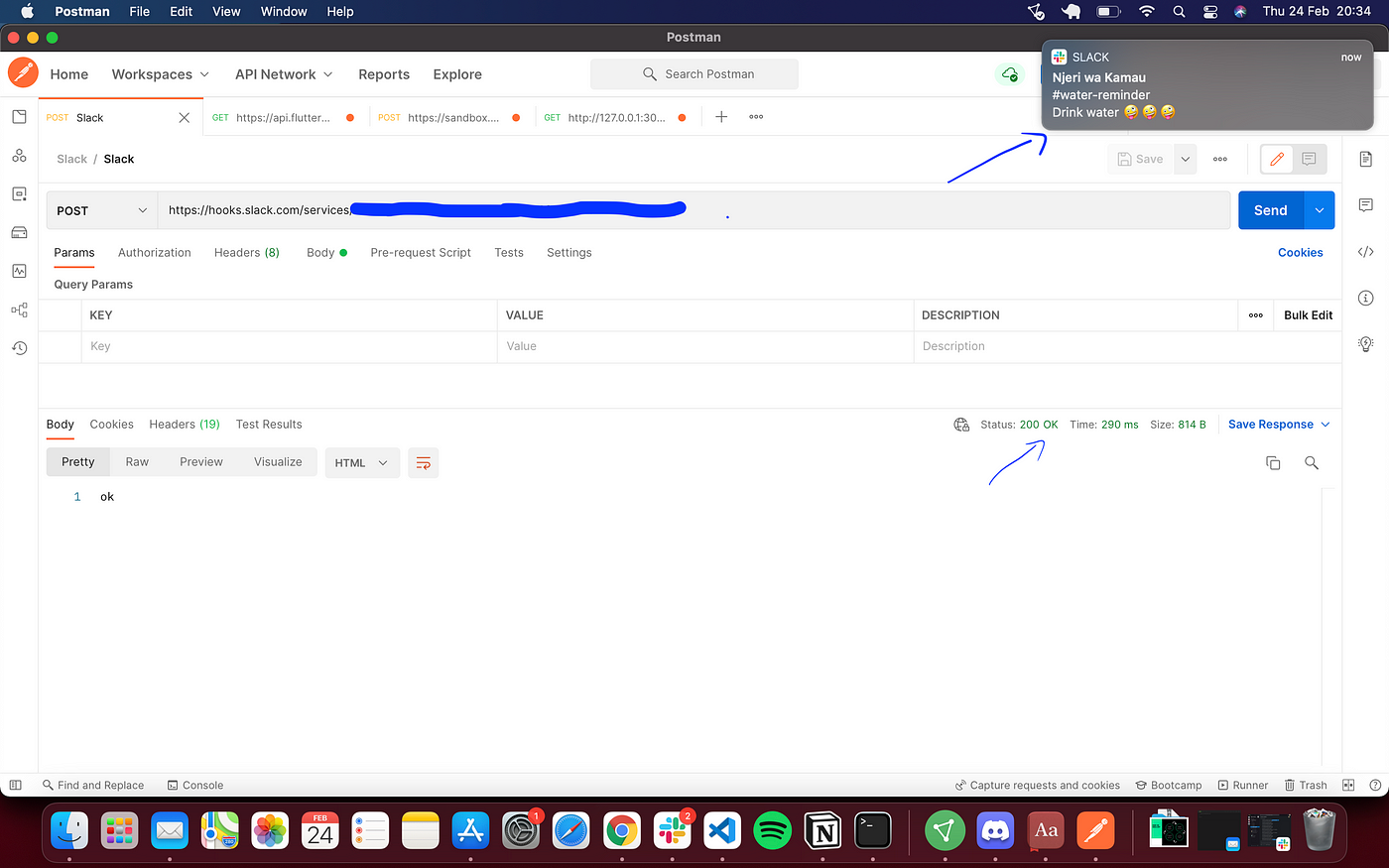Open the History sidebar icon
1389x868 pixels.
pyautogui.click(x=19, y=348)
